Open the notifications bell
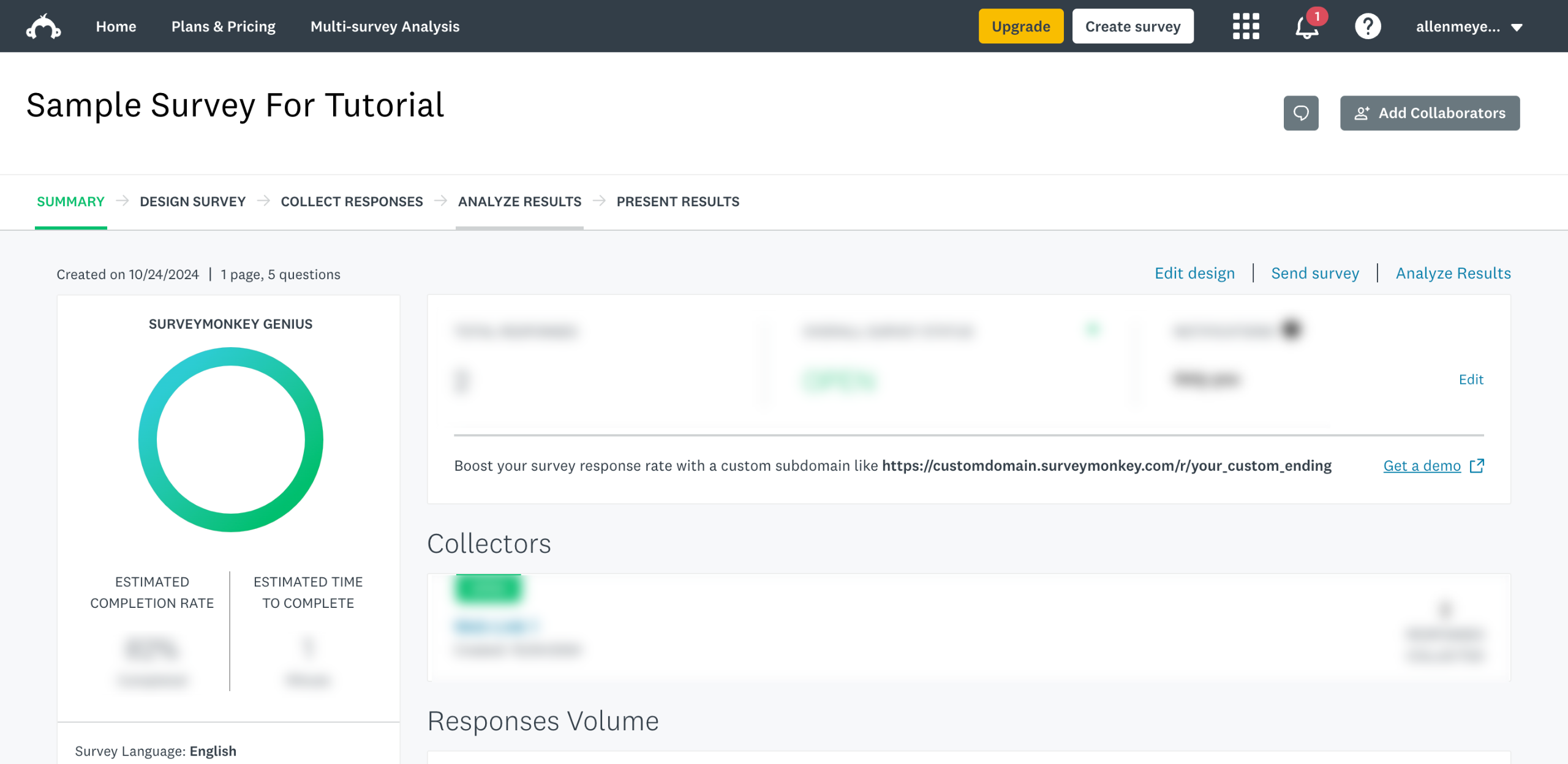Screen dimensions: 1568x764 click(x=1306, y=27)
